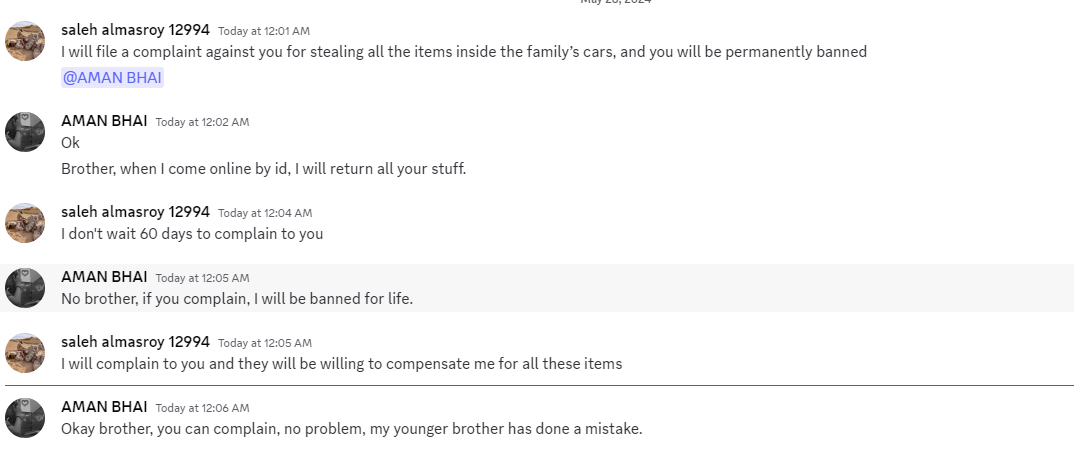Click the 'Today at 12:04 AM' timestamp
The height and width of the screenshot is (453, 1074).
point(265,213)
